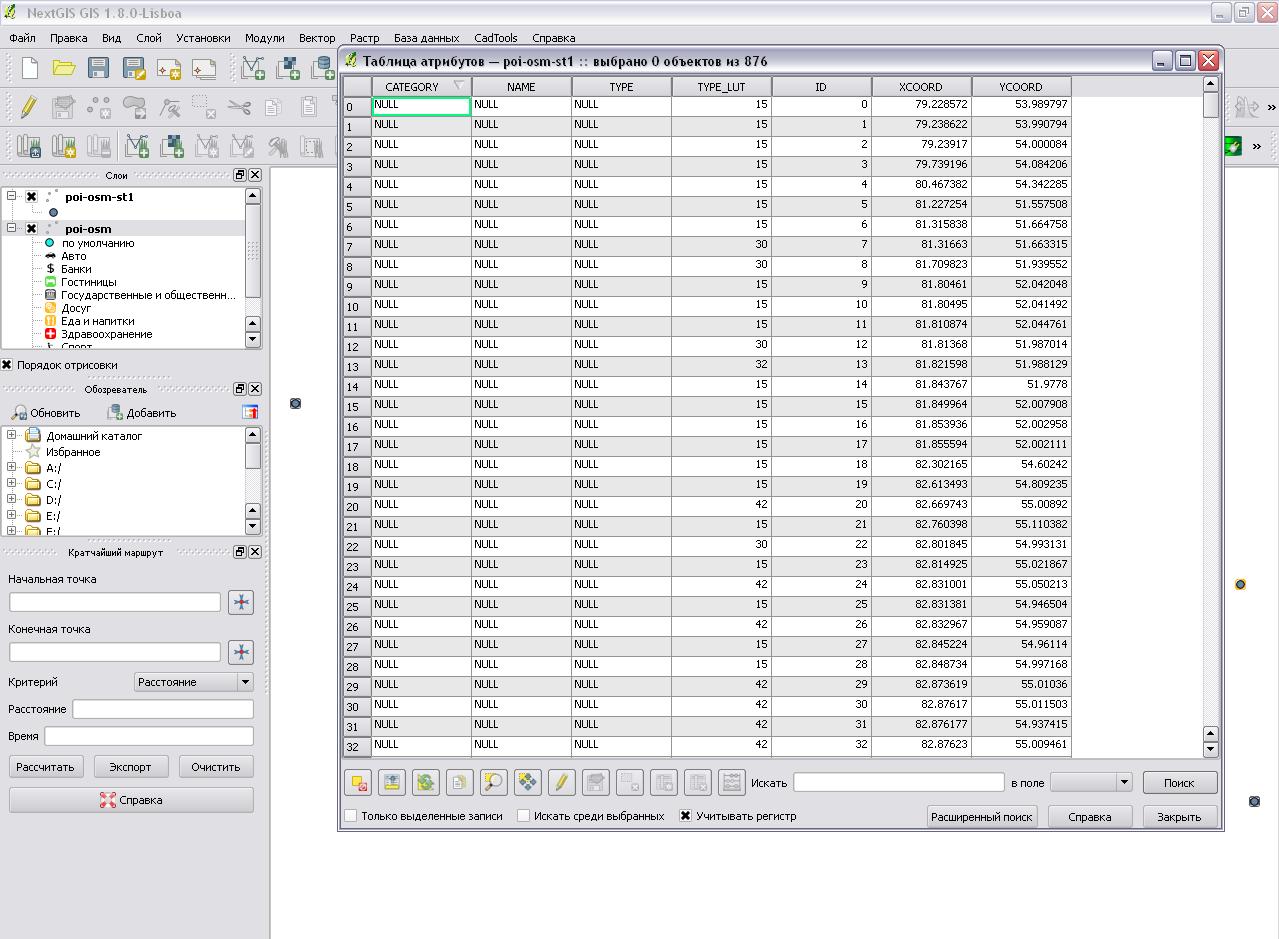This screenshot has width=1279, height=939.
Task: Click the Save project floppy disk icon
Action: pos(98,68)
